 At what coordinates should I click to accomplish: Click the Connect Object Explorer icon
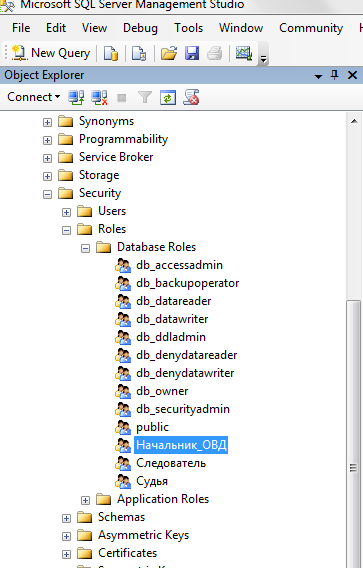click(76, 97)
